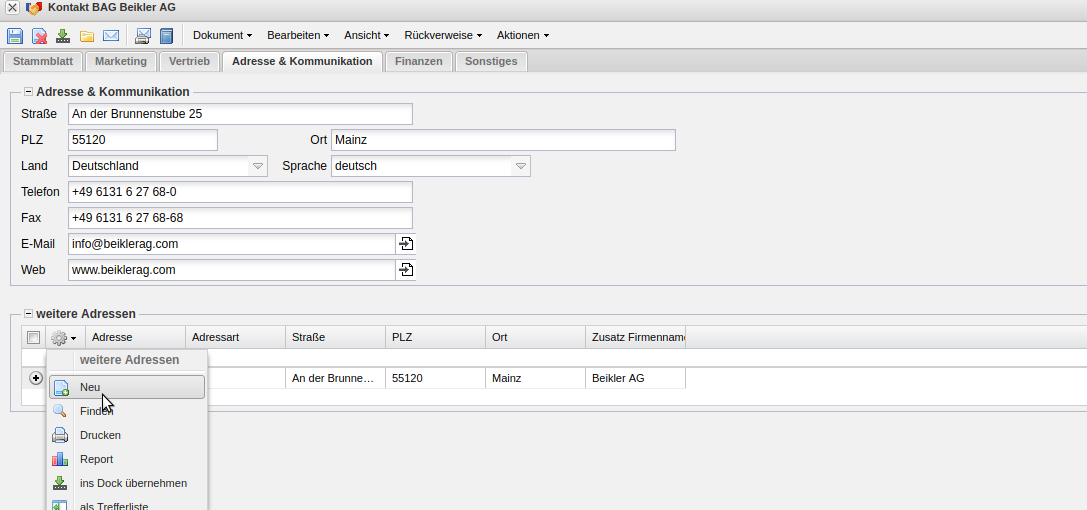Open the Aktionen menu
This screenshot has height=510, width=1087.
pyautogui.click(x=522, y=35)
